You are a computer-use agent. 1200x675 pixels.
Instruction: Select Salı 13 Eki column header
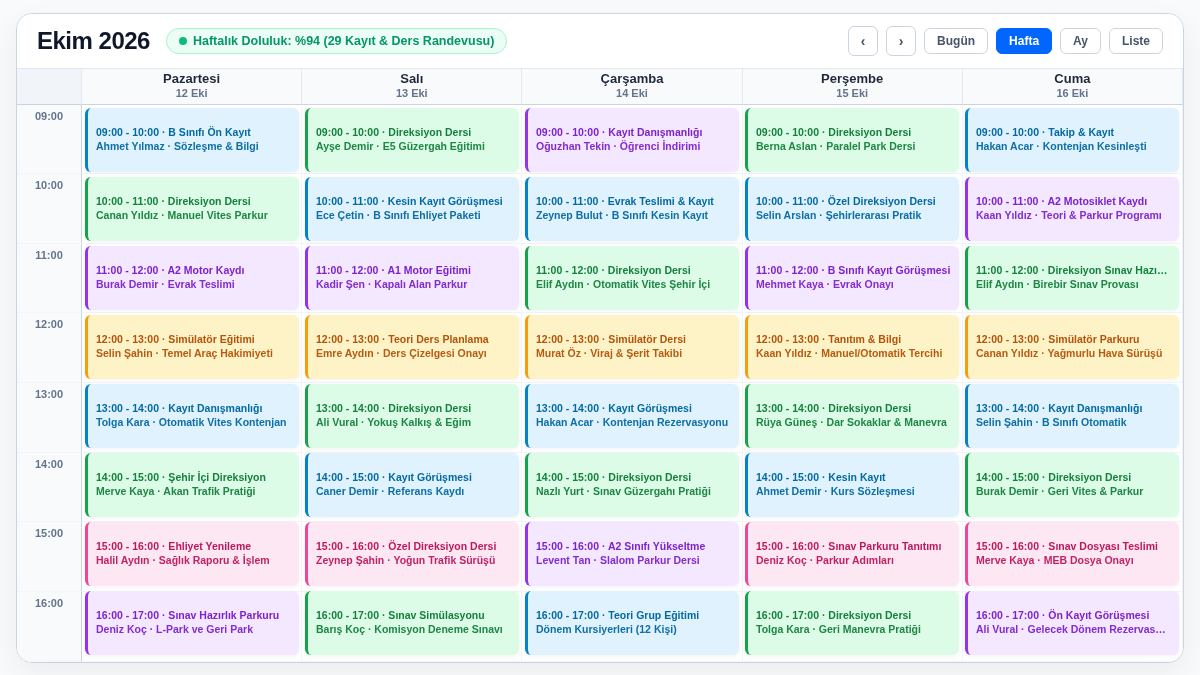(412, 86)
